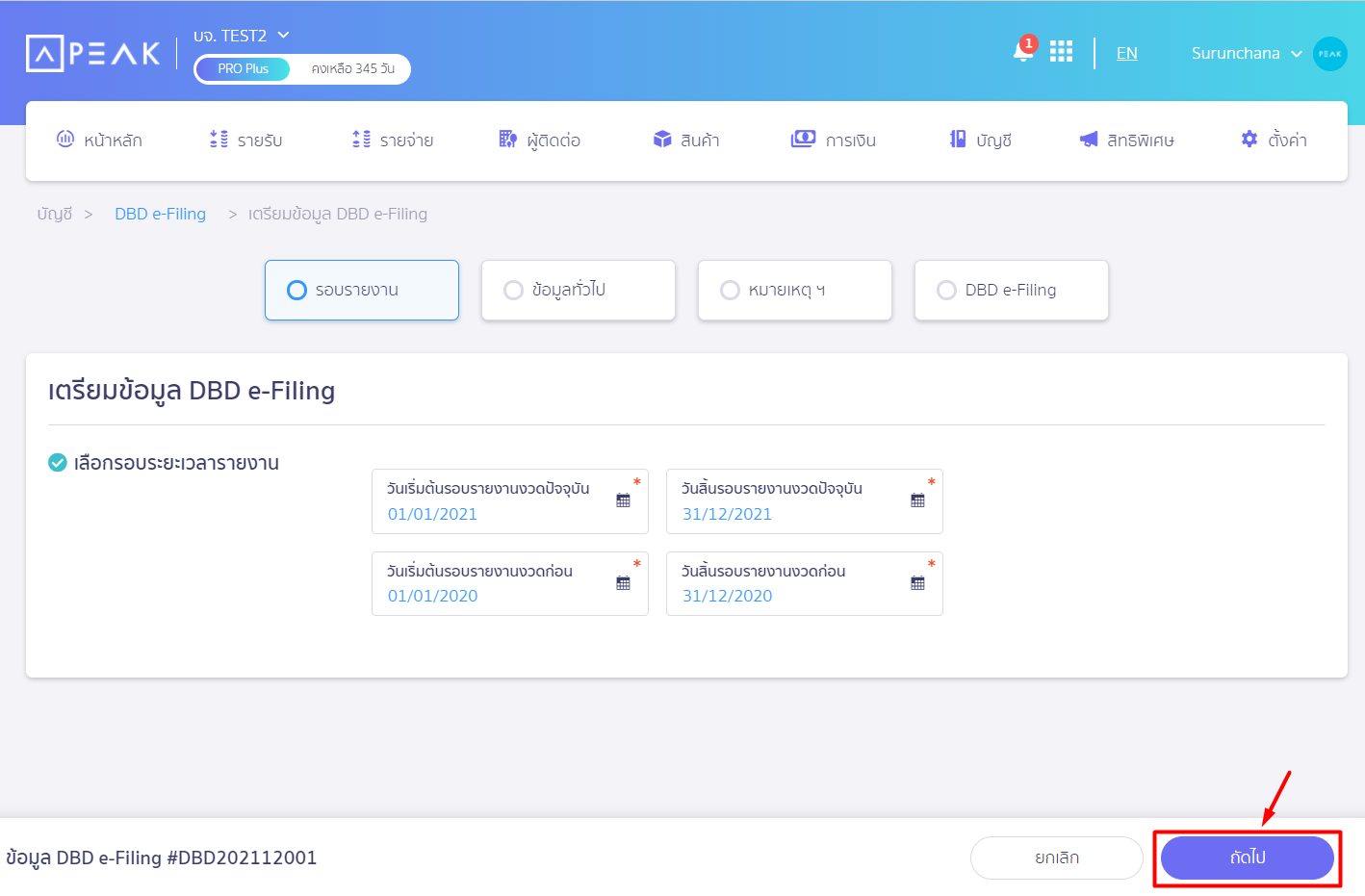The image size is (1365, 896).
Task: Open the สินค้า menu
Action: pos(686,140)
